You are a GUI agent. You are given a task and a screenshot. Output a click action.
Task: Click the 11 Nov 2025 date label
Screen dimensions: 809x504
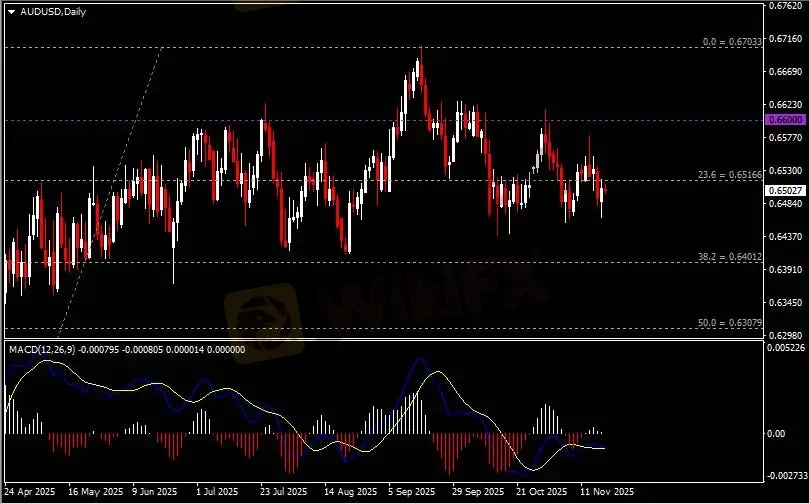607,491
